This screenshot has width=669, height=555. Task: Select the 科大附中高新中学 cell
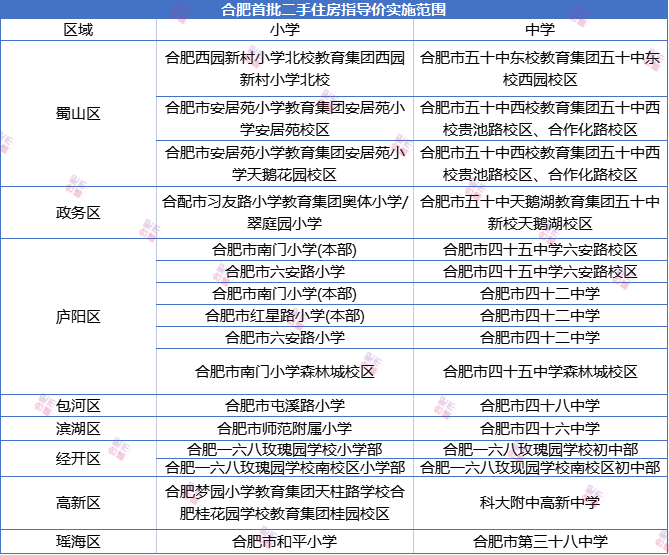tap(540, 503)
